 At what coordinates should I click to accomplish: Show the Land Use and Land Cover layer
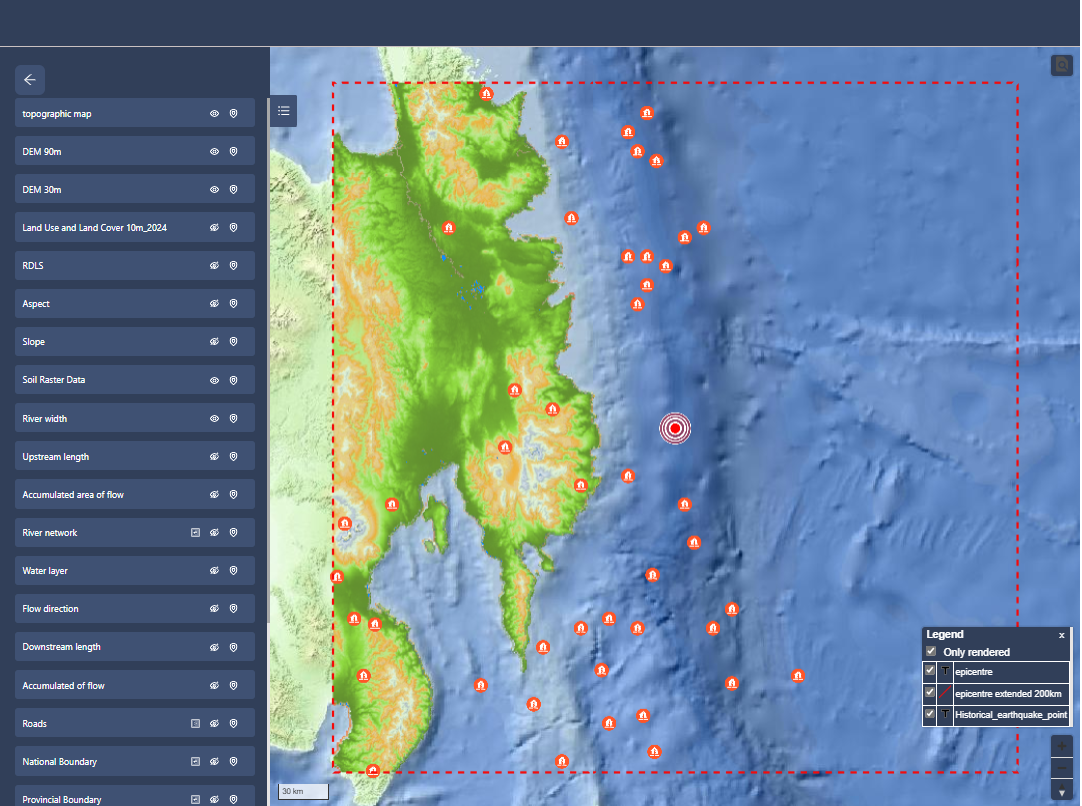(x=214, y=228)
